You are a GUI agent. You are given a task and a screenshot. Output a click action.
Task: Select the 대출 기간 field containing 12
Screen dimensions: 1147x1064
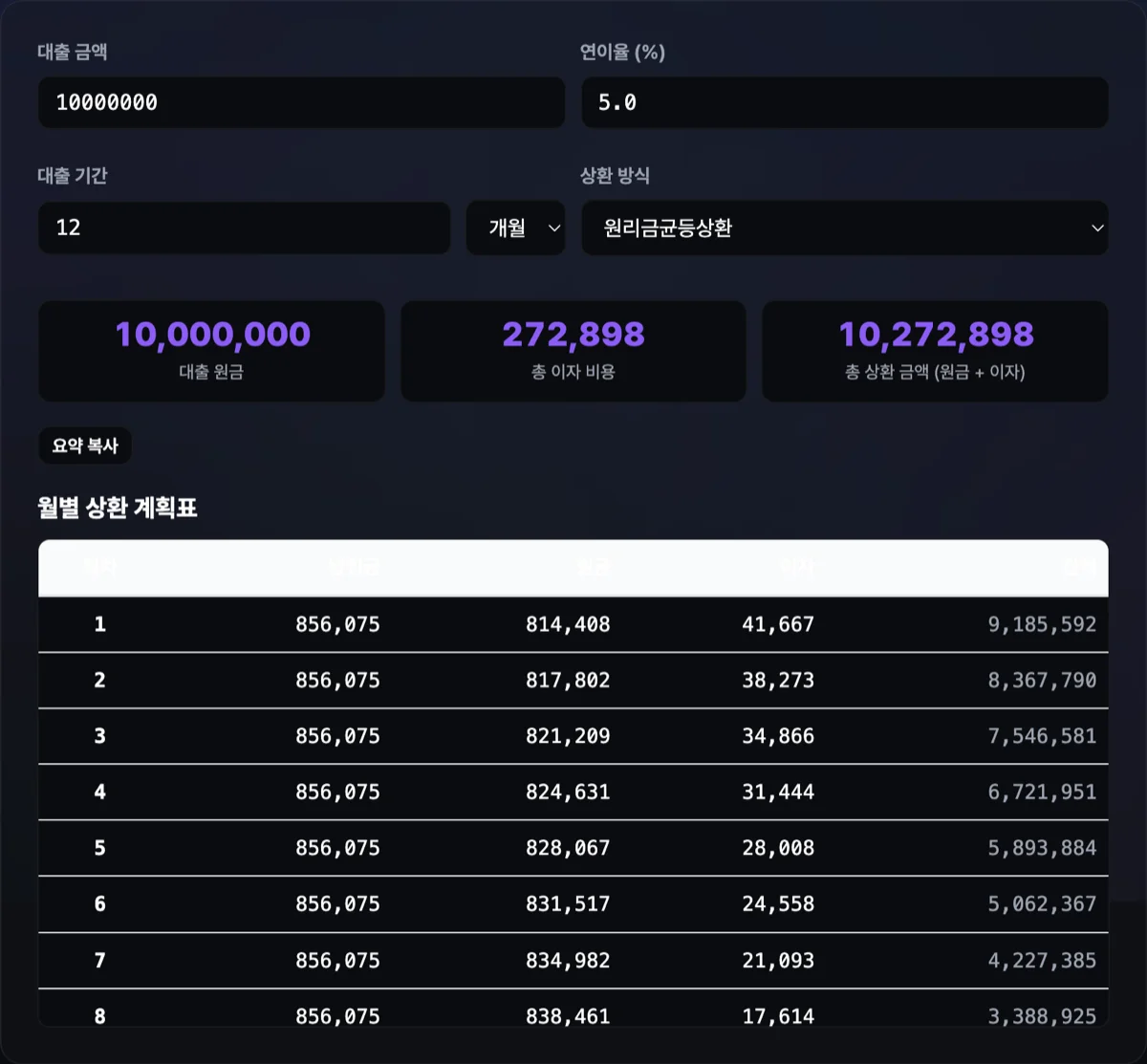(244, 228)
